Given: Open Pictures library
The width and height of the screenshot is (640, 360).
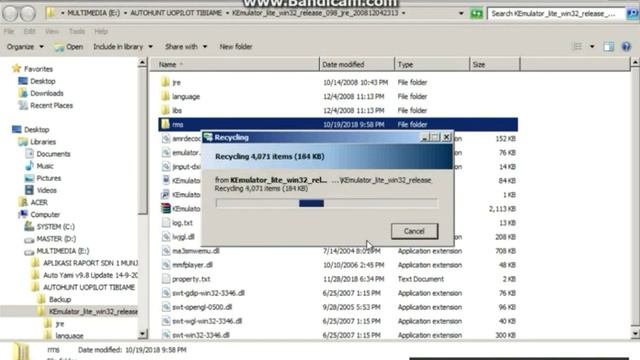Looking at the screenshot, I should (48, 178).
